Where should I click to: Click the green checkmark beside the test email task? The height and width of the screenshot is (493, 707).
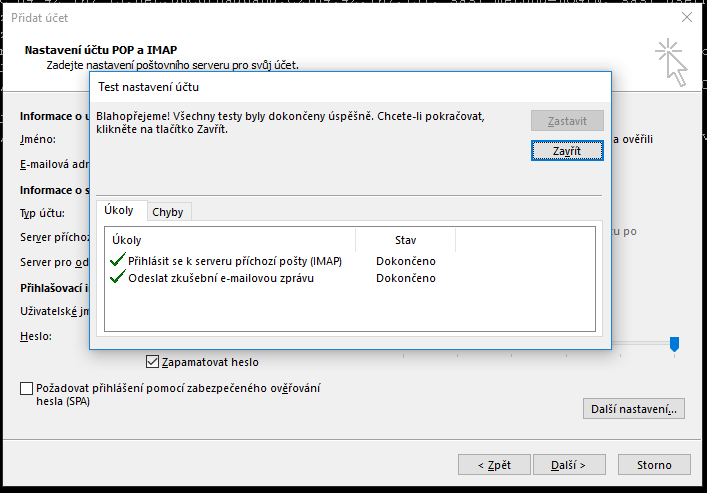(119, 277)
